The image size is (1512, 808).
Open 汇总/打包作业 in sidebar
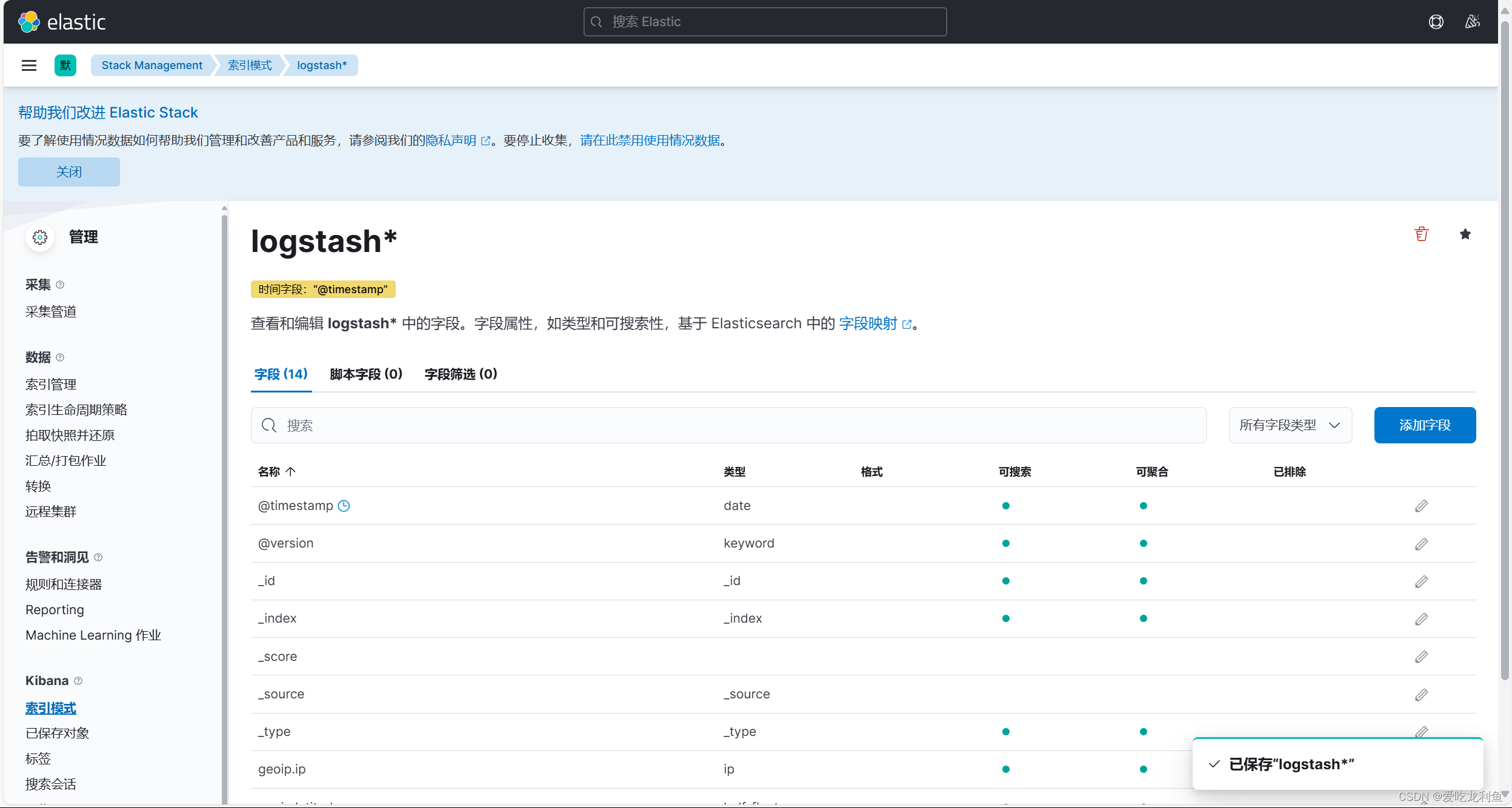click(x=65, y=461)
